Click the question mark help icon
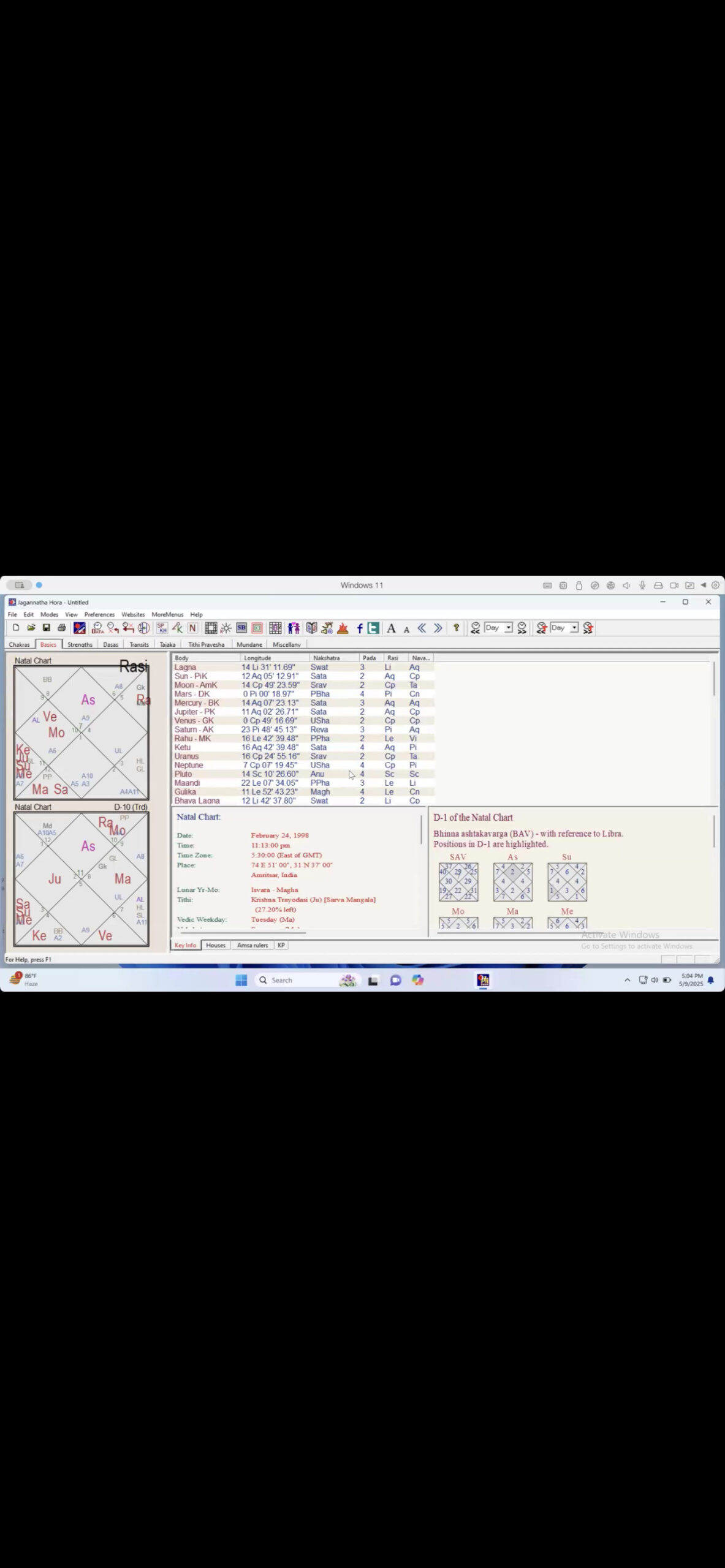725x1568 pixels. (456, 628)
